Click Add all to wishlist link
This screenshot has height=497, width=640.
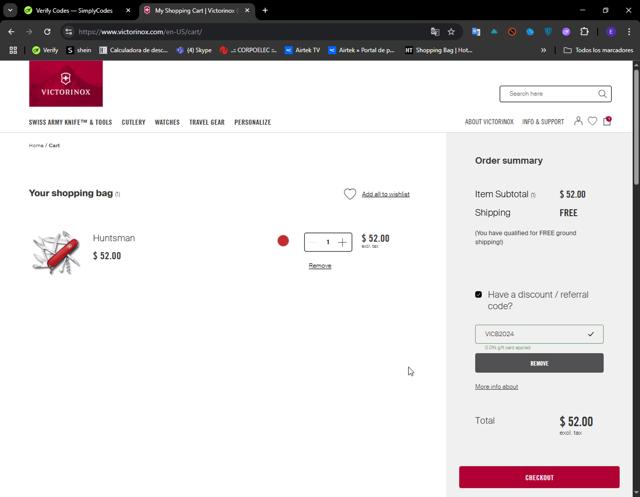(385, 194)
